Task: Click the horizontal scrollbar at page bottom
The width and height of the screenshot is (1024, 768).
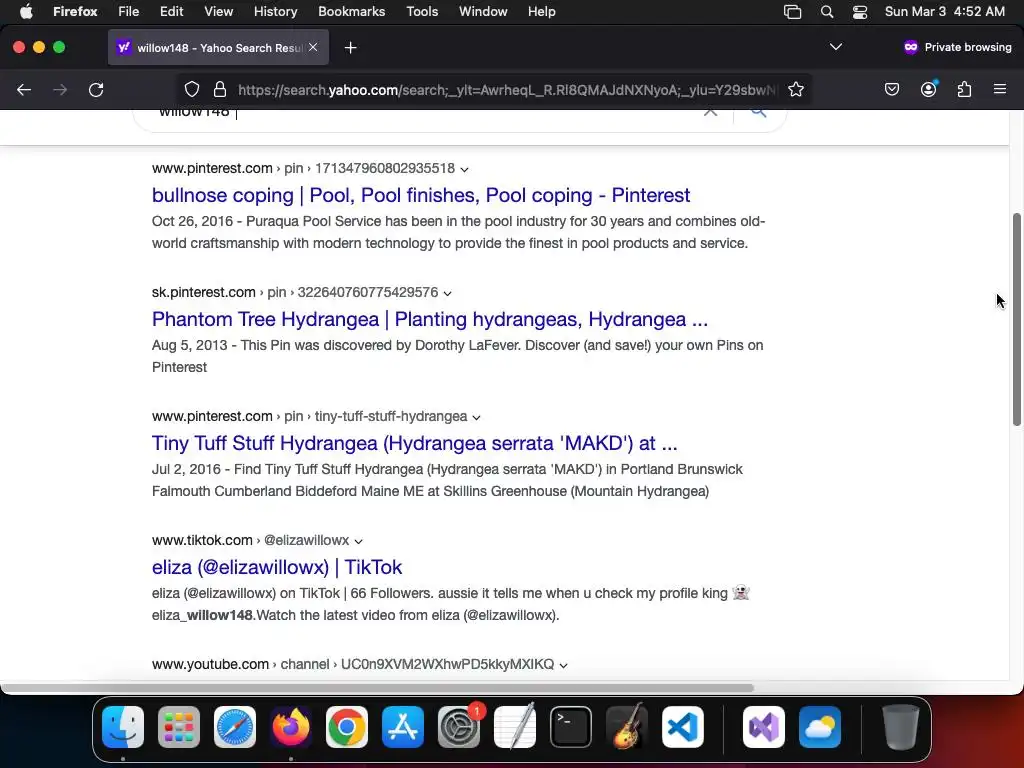Action: (377, 688)
